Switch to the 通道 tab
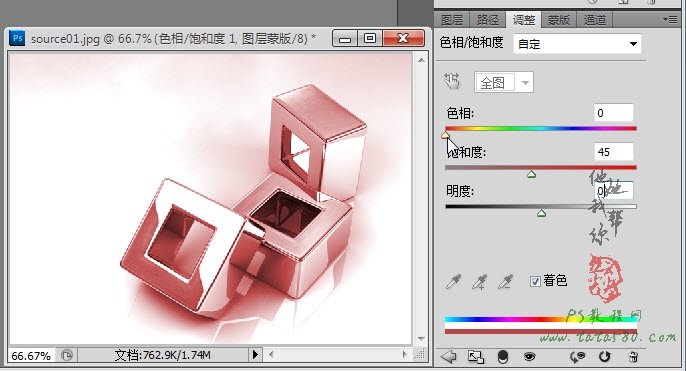Image resolution: width=686 pixels, height=371 pixels. [x=595, y=20]
